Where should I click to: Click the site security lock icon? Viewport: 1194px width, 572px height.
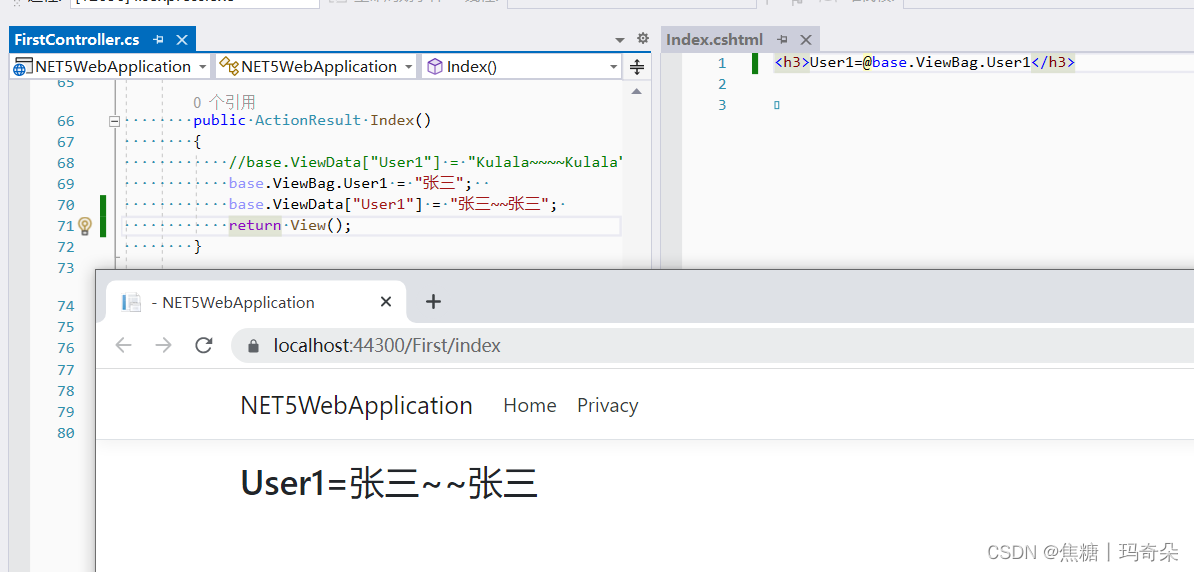[254, 346]
